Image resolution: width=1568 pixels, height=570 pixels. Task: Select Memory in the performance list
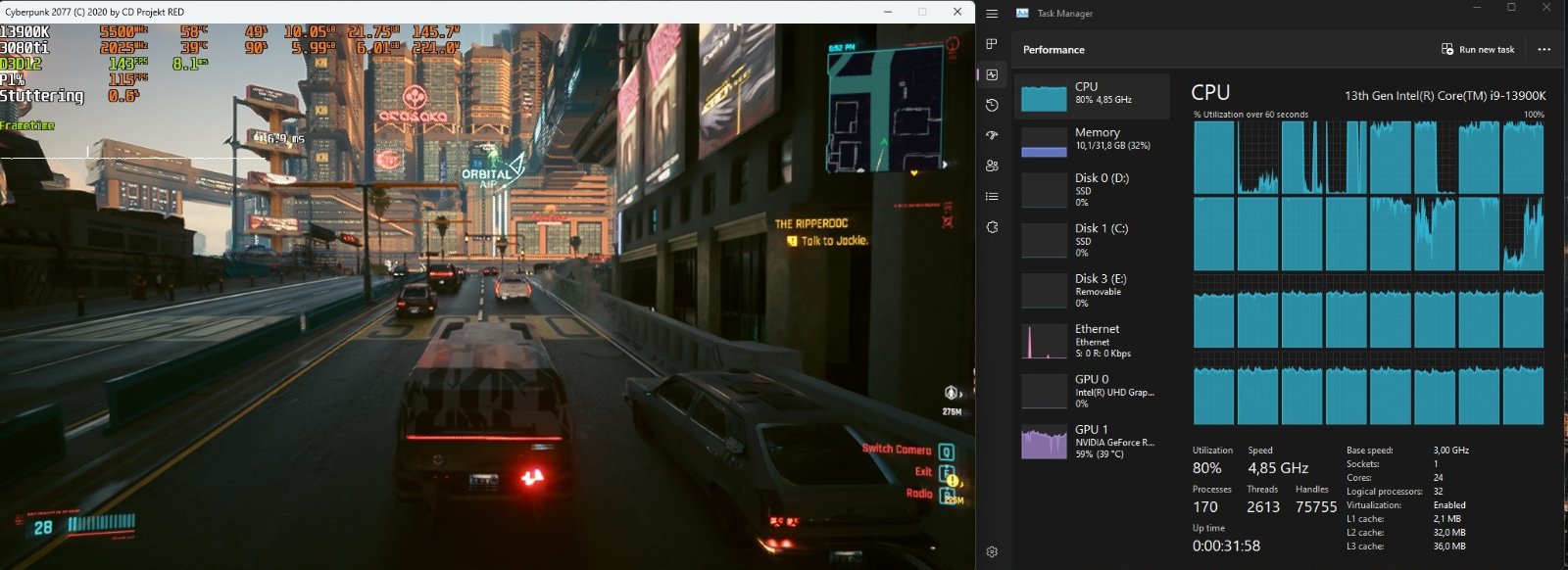[1092, 142]
